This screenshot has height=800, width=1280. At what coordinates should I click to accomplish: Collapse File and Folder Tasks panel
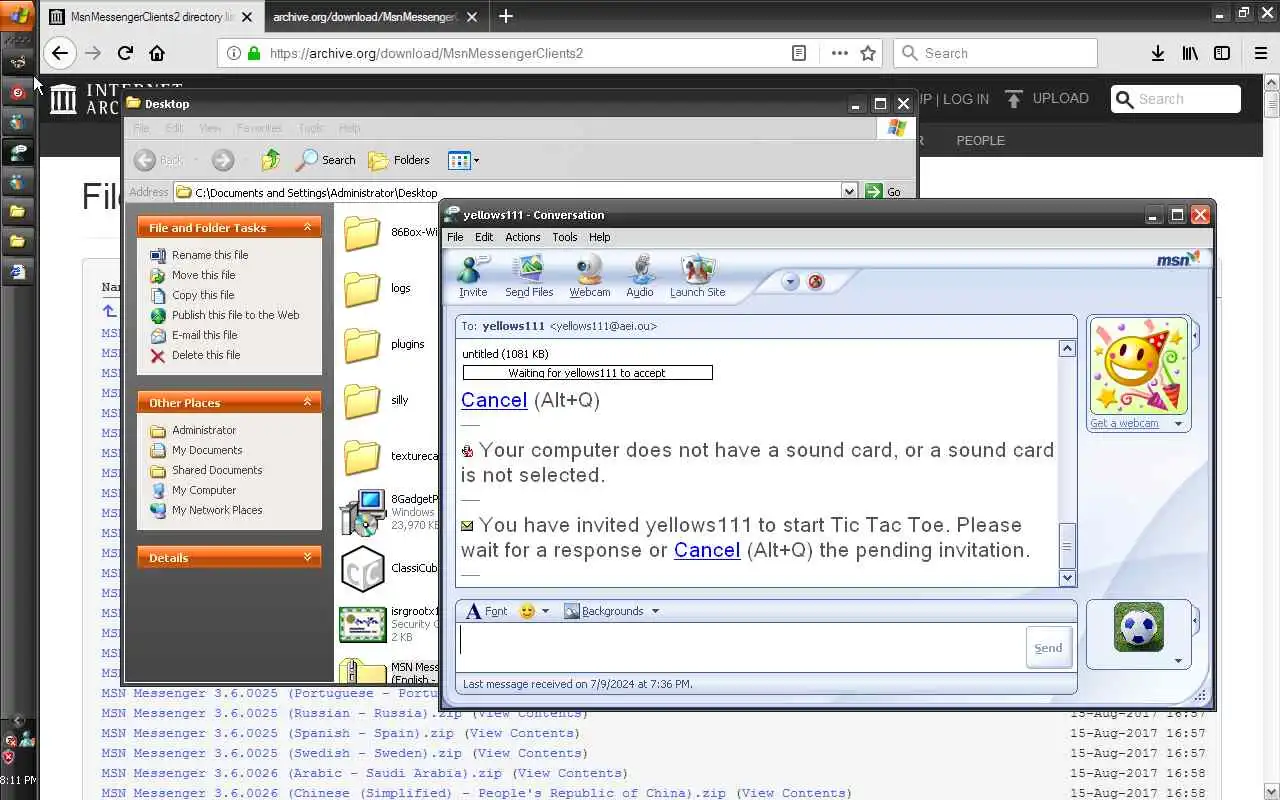[307, 228]
